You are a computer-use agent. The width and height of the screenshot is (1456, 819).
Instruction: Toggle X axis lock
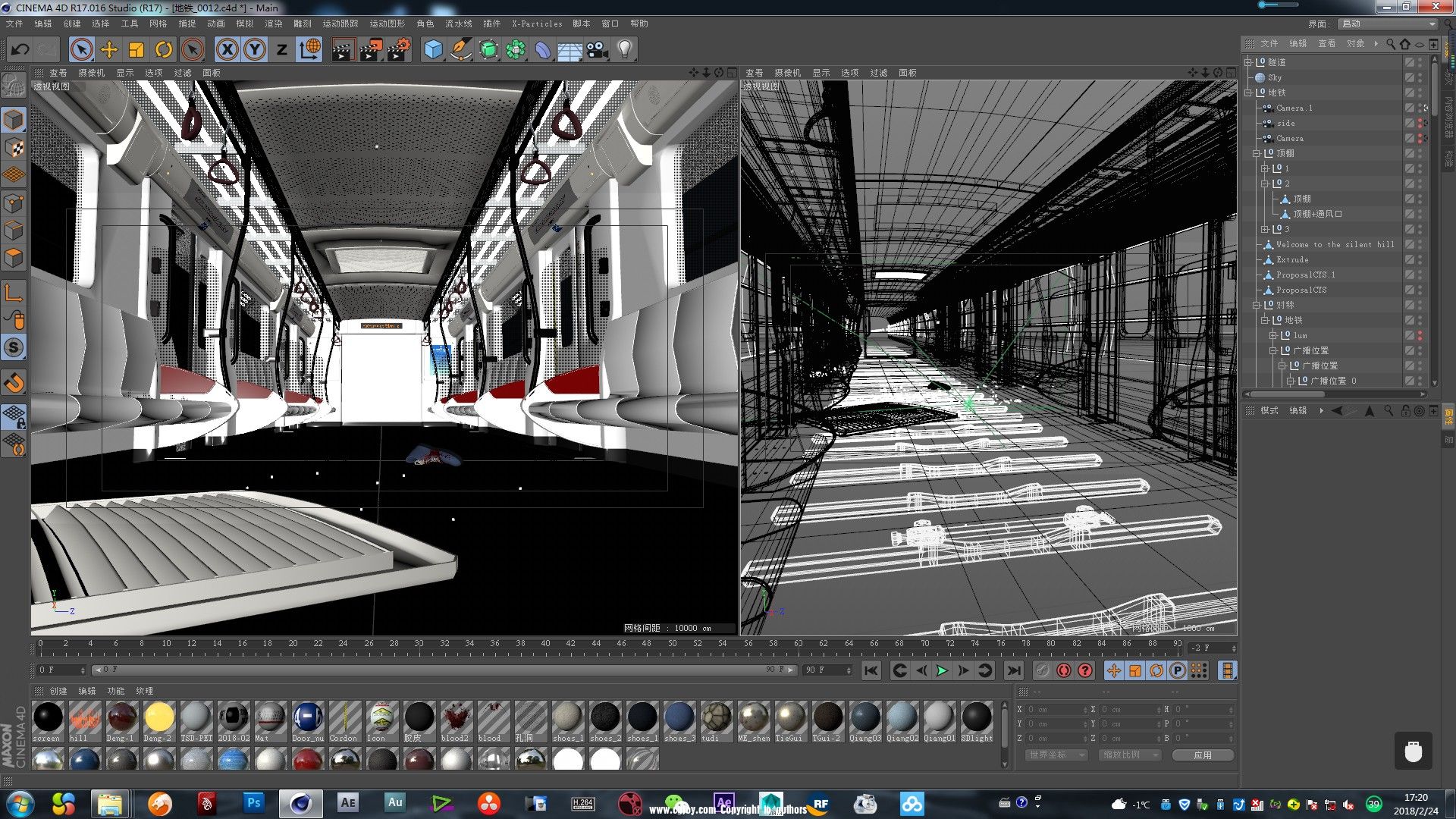pos(227,50)
